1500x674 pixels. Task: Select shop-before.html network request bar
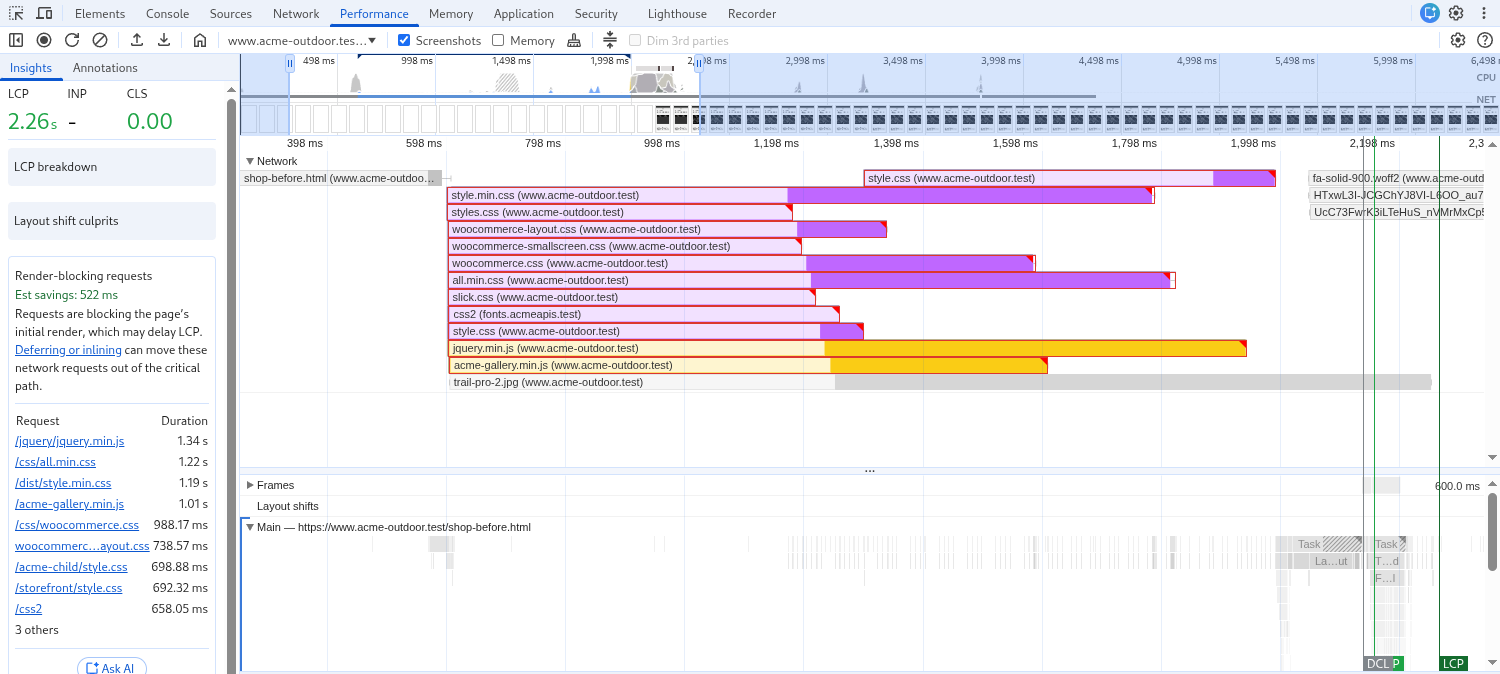(341, 178)
